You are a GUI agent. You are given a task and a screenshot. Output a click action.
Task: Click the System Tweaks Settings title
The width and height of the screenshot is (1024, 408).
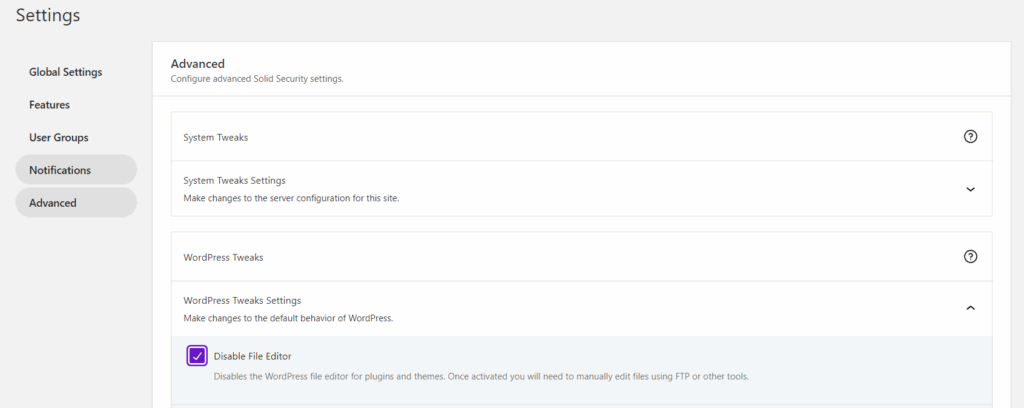pos(234,180)
